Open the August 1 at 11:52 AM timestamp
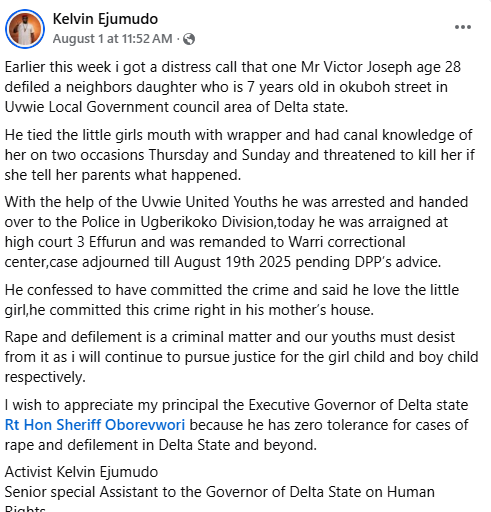The image size is (491, 512). point(112,39)
